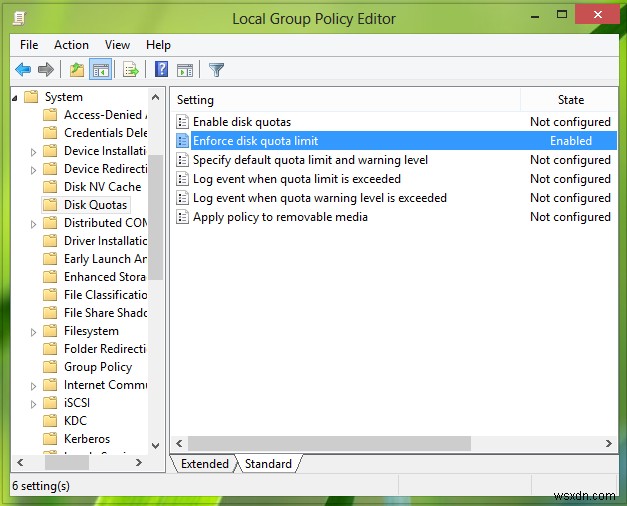This screenshot has width=627, height=506.
Task: Click the Back arrow toolbar icon
Action: [23, 70]
